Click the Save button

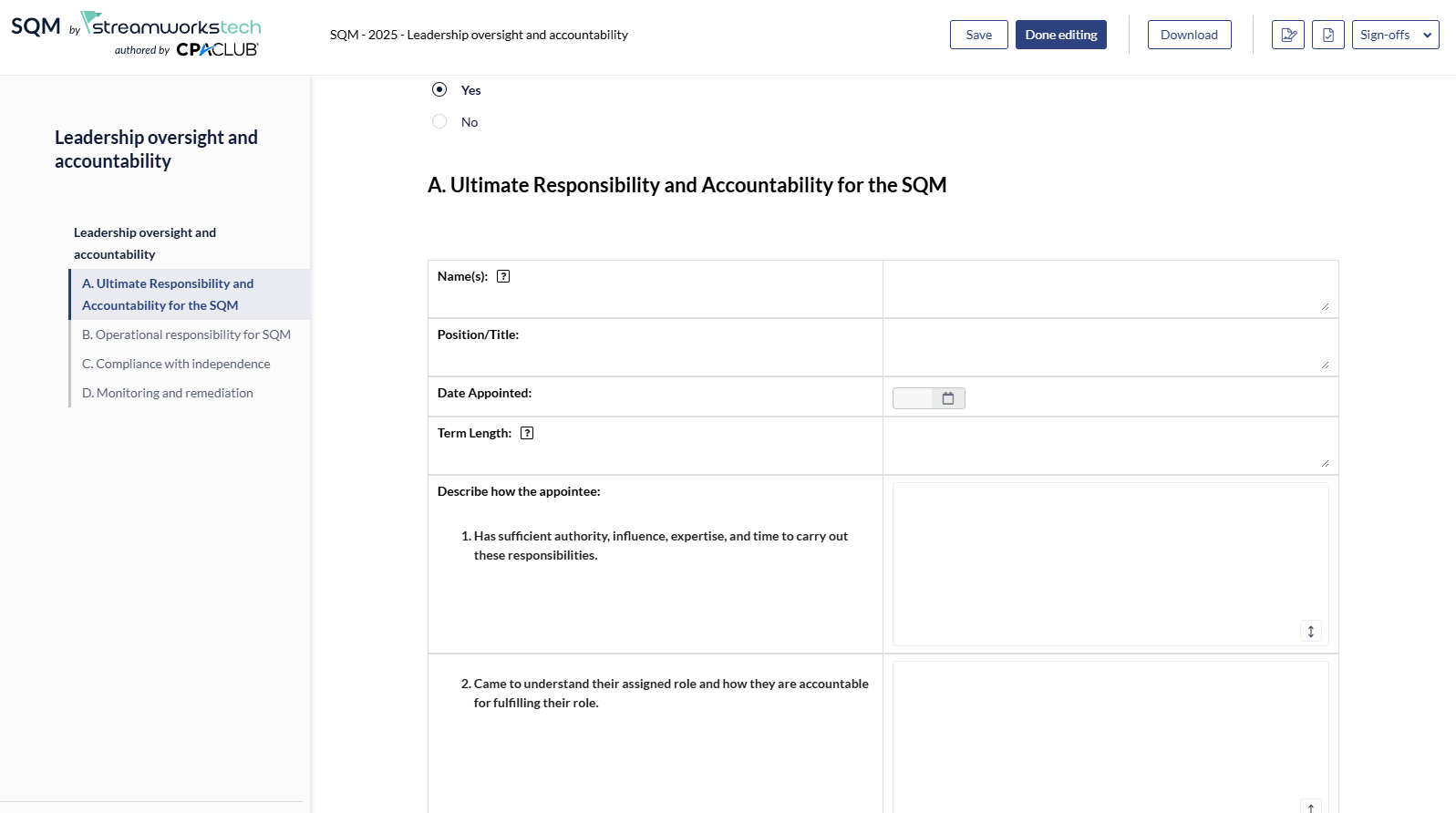(978, 35)
